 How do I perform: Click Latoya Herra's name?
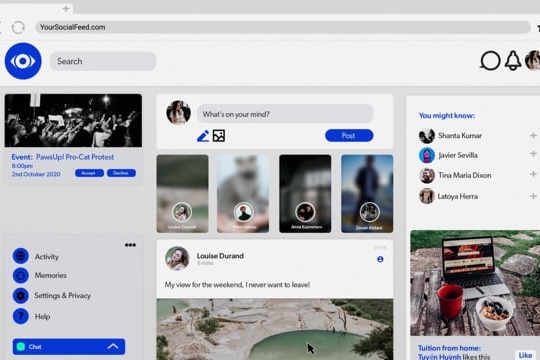[457, 196]
